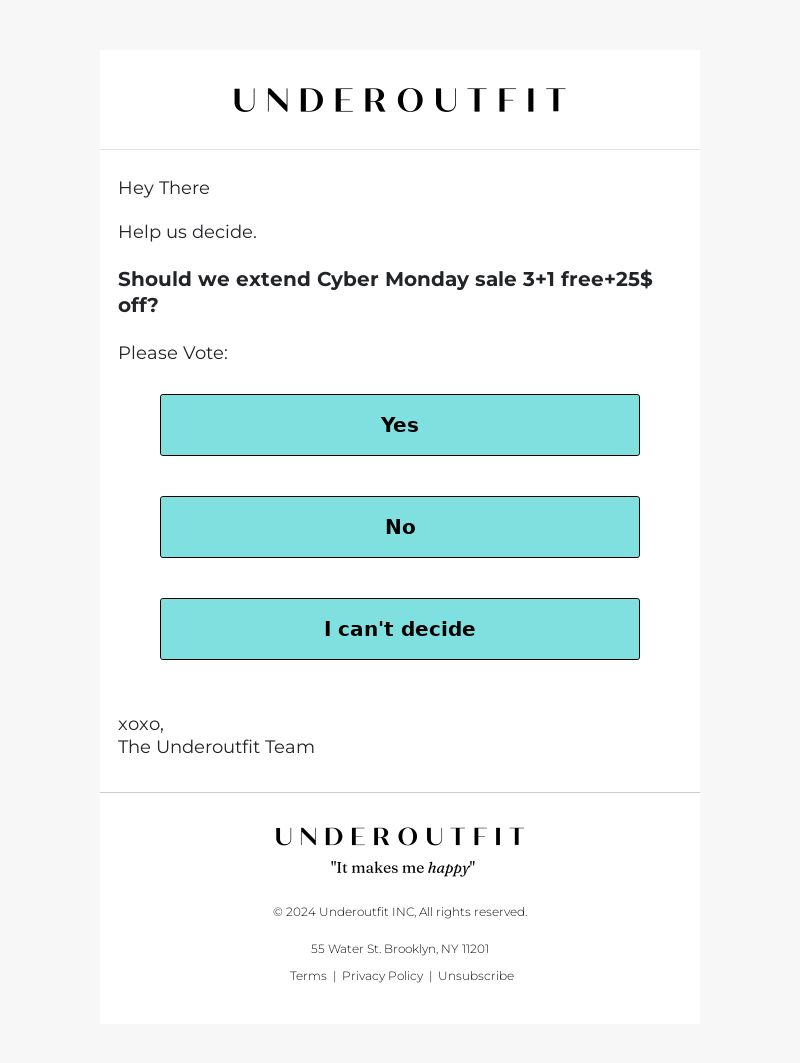Click the divider line above footer logo
800x1063 pixels.
400,792
